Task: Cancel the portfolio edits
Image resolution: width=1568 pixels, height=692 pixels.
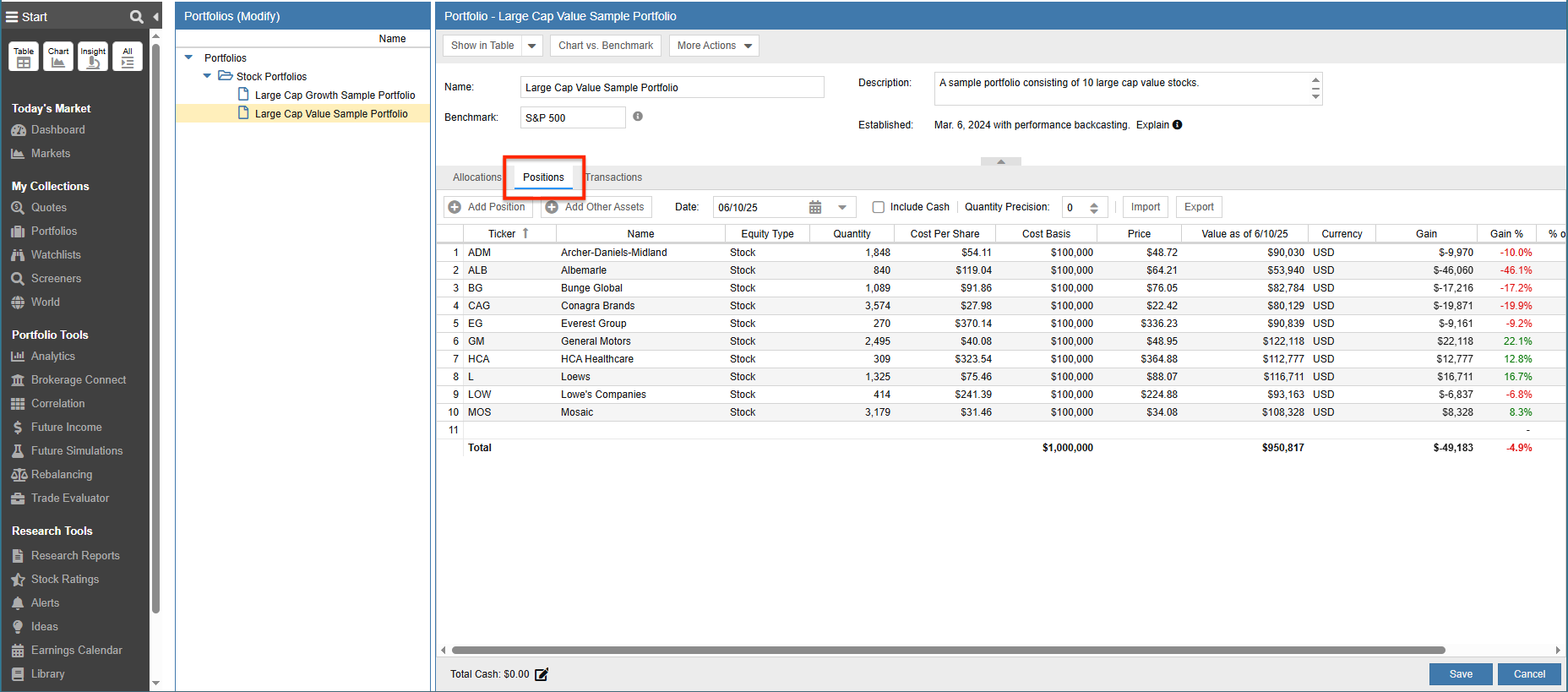Action: coord(1529,674)
